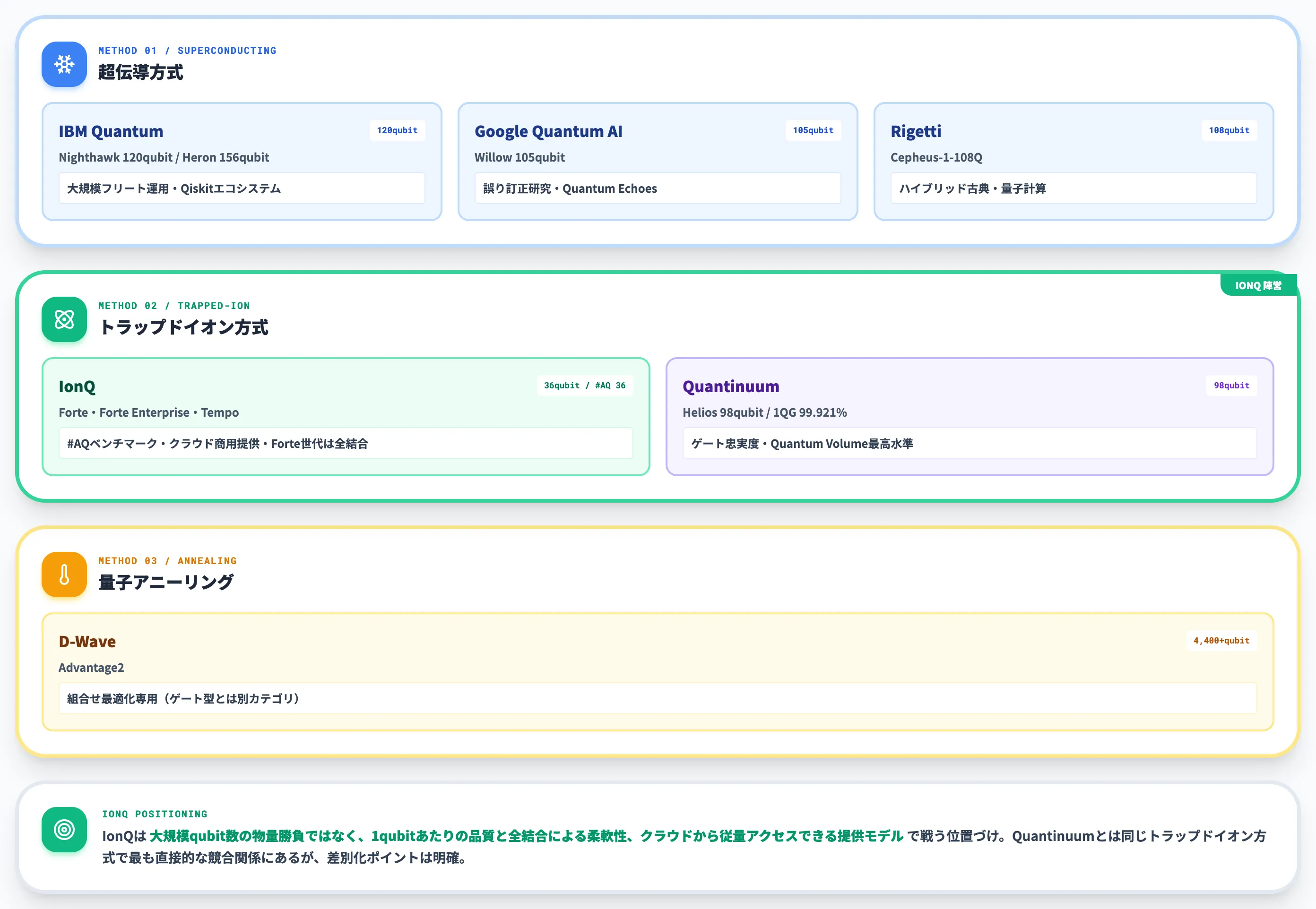Open the IBM Quantum card title
Screen dimensions: 1316x909
(x=111, y=131)
